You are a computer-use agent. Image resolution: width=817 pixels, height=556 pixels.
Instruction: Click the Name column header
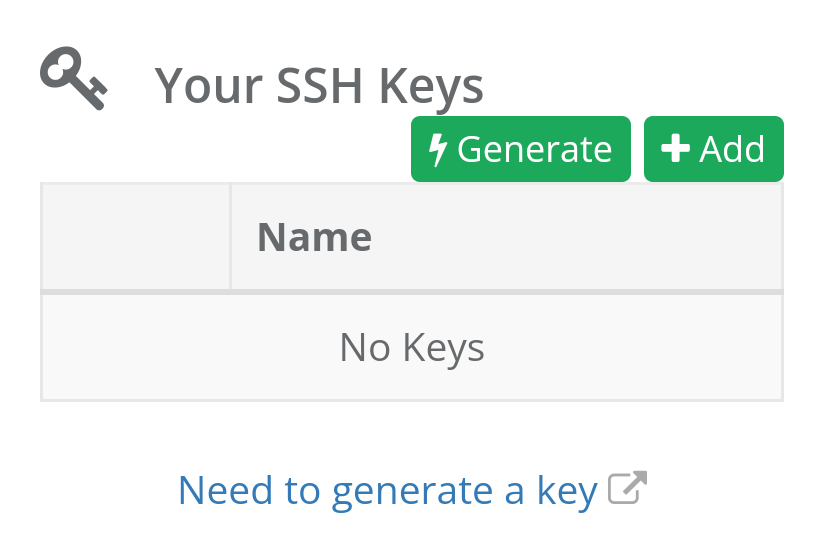pos(314,237)
